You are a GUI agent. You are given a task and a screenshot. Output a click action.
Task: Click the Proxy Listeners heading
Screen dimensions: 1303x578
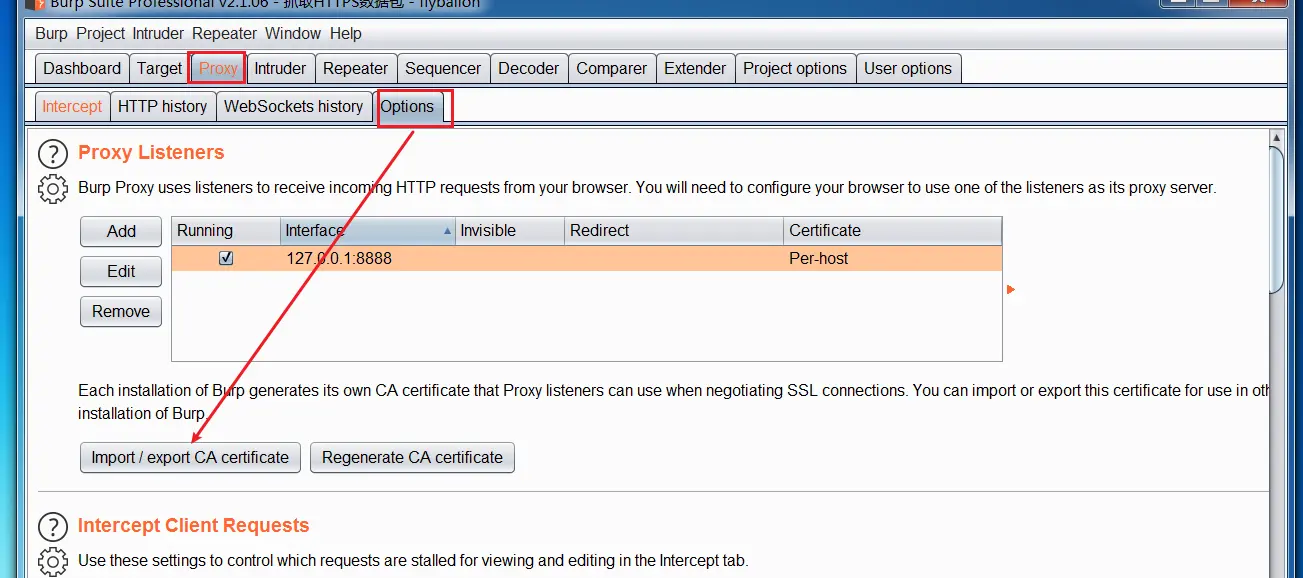click(x=151, y=153)
